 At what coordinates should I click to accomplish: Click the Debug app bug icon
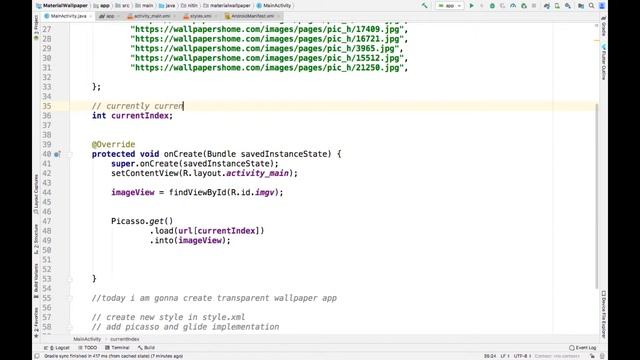[492, 6]
